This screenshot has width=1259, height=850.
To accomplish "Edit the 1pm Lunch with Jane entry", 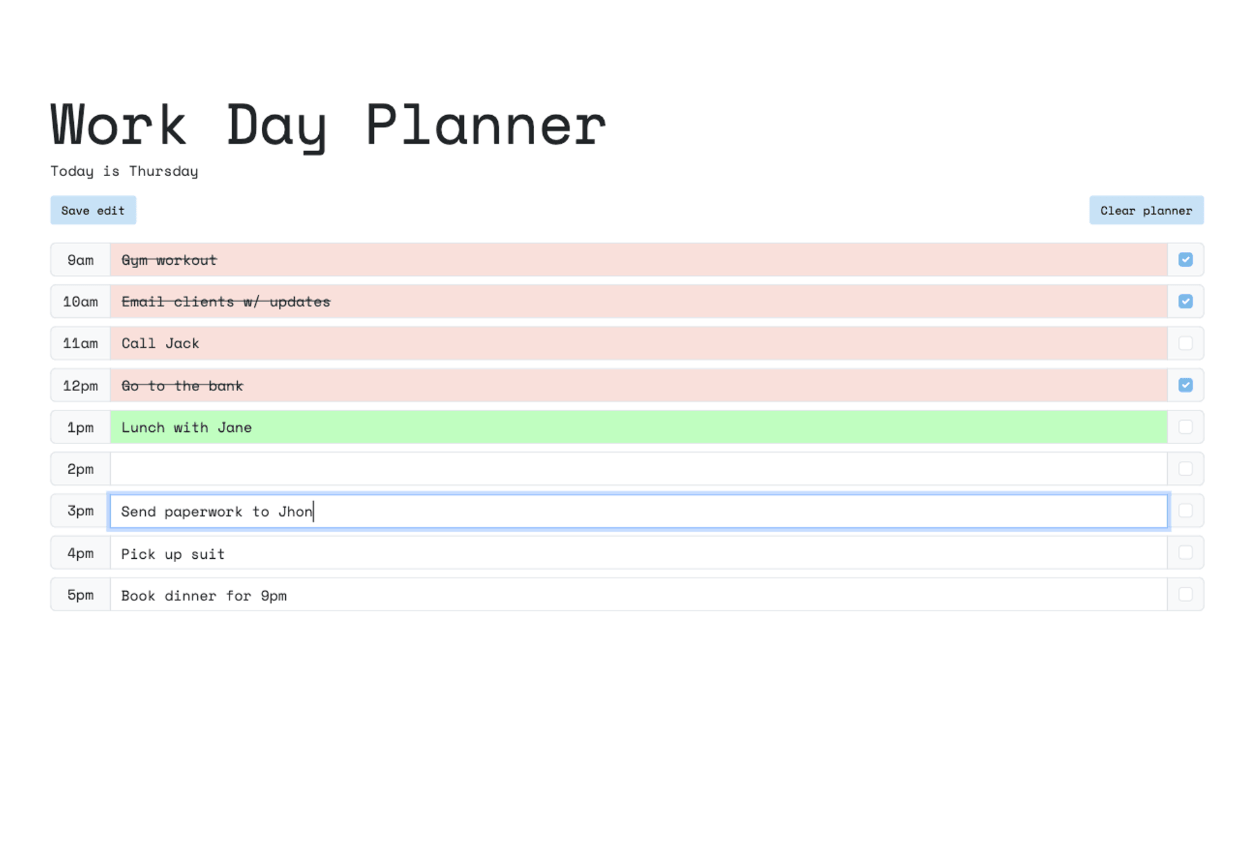I will coord(638,427).
